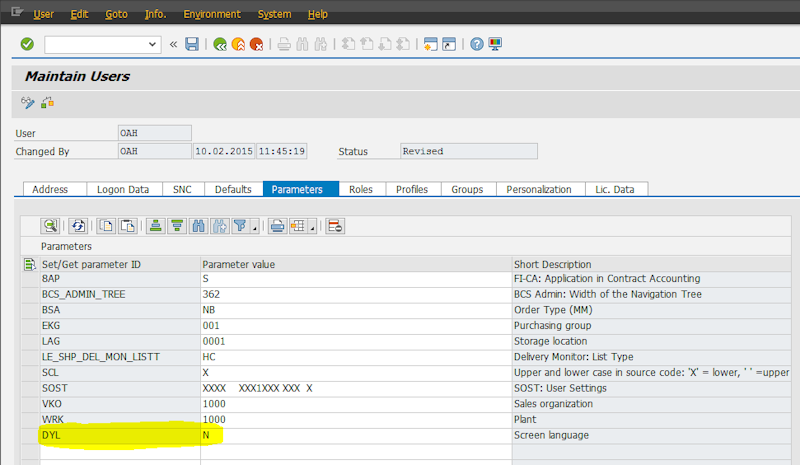Image resolution: width=800 pixels, height=465 pixels.
Task: Open the Environment menu
Action: click(212, 14)
